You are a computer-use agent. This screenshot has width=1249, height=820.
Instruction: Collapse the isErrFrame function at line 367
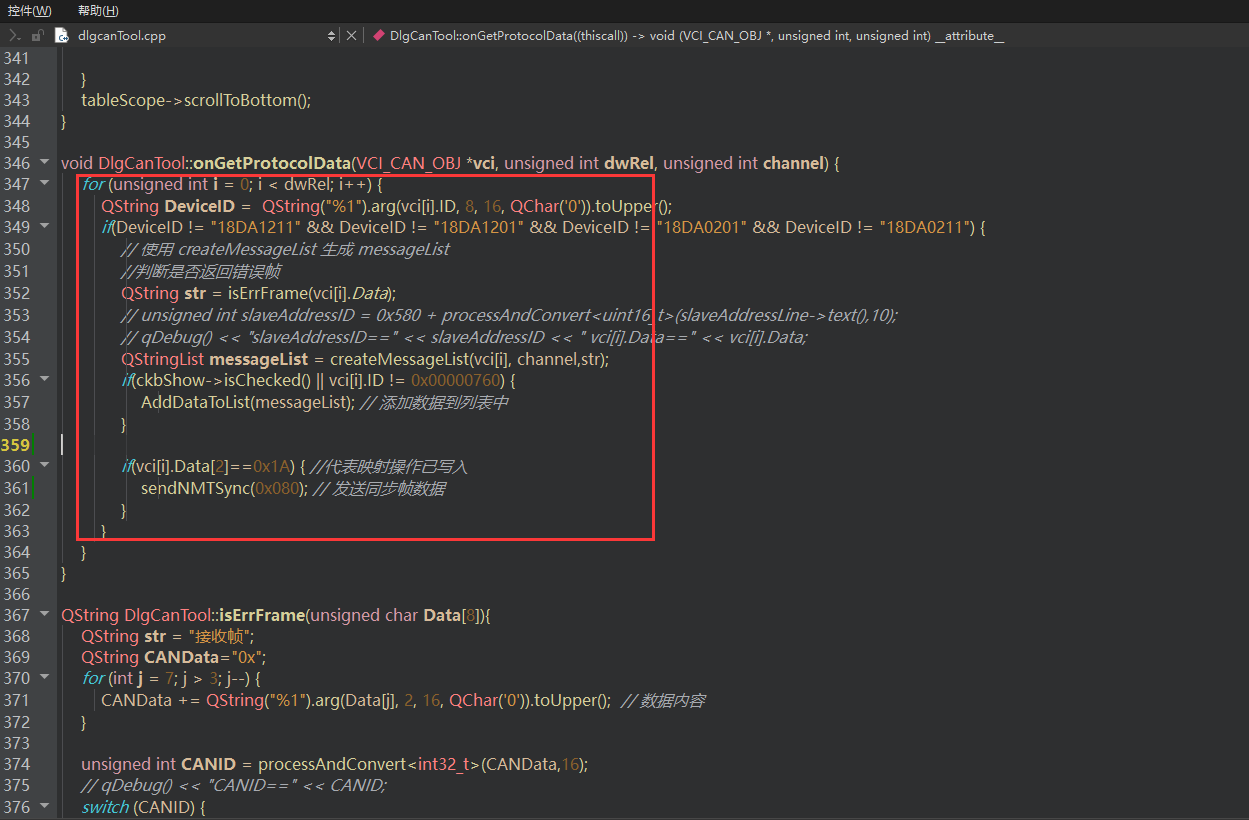[44, 615]
